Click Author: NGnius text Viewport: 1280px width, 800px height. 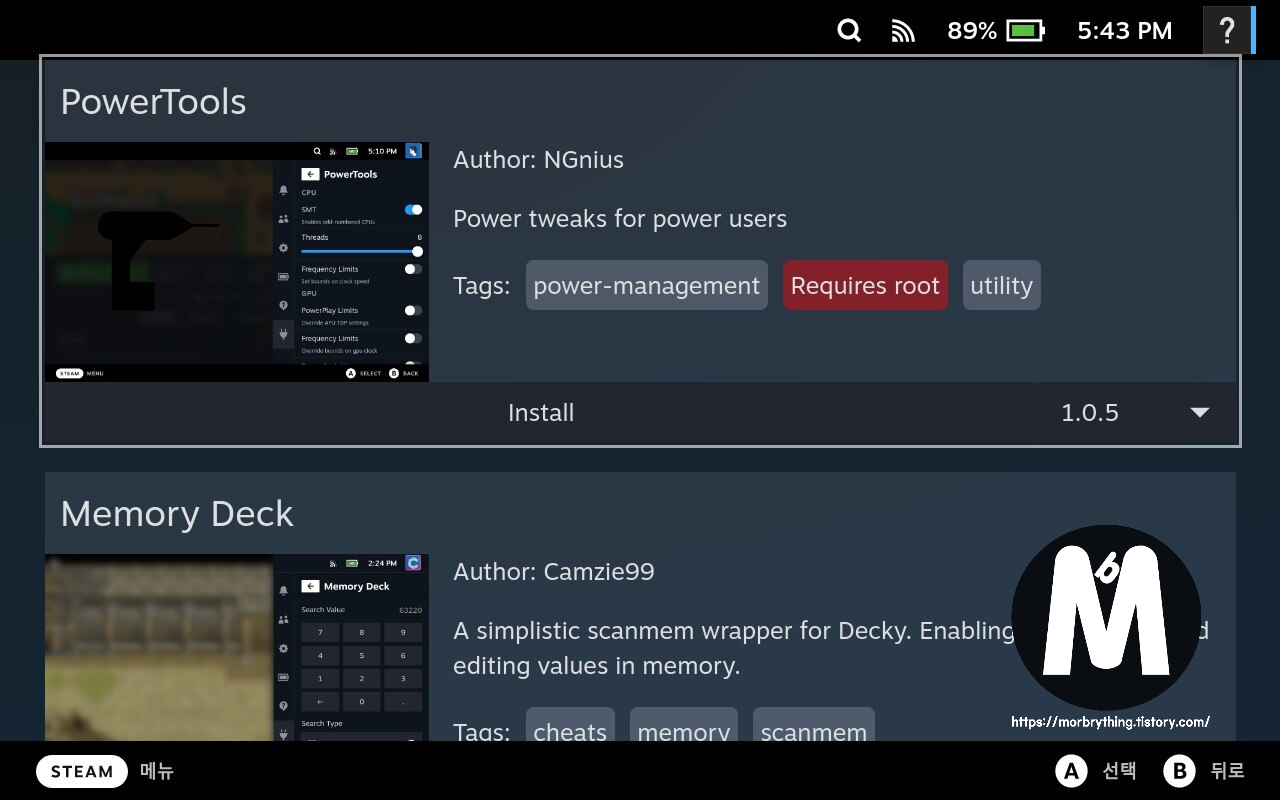[538, 160]
